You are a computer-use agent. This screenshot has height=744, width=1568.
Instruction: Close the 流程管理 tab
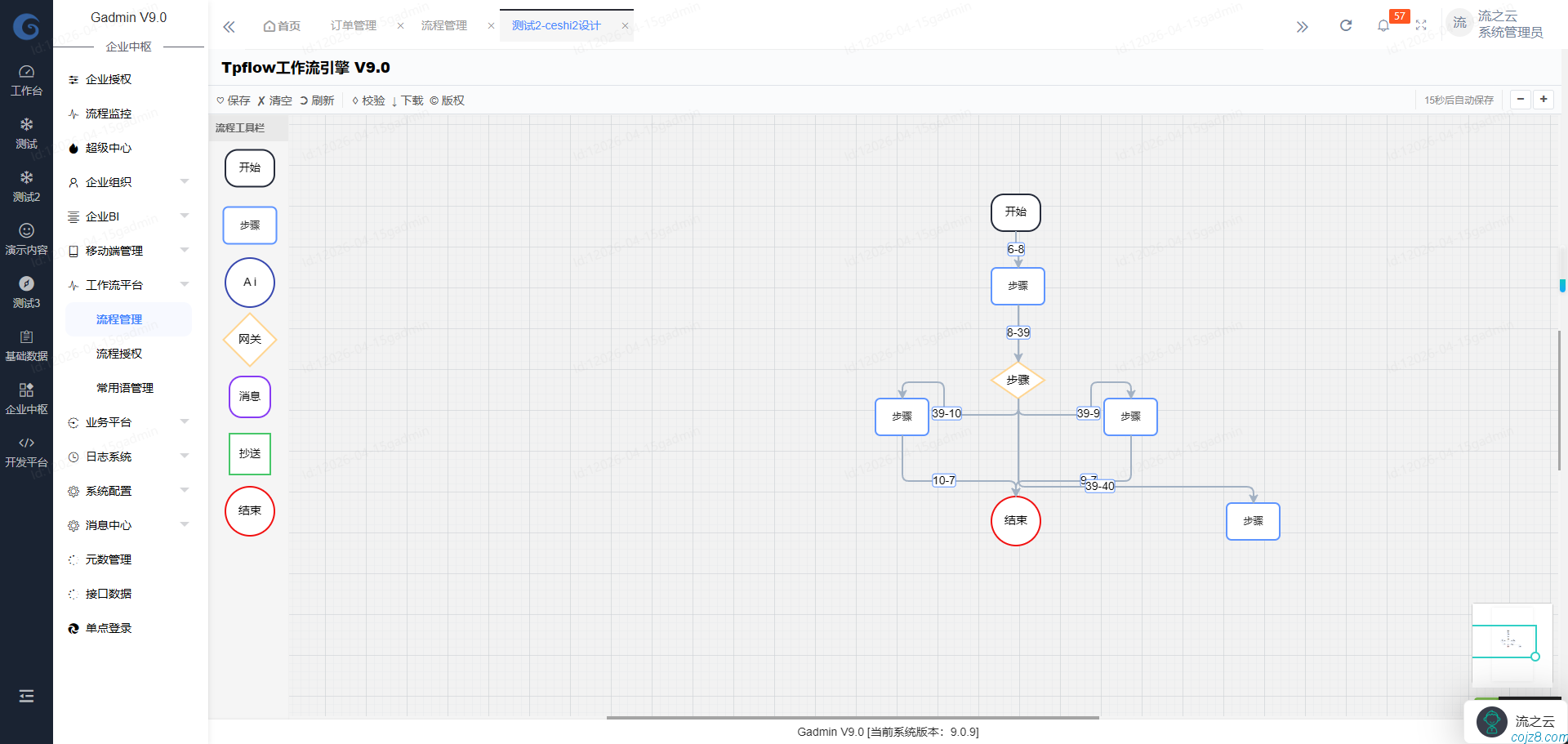491,26
